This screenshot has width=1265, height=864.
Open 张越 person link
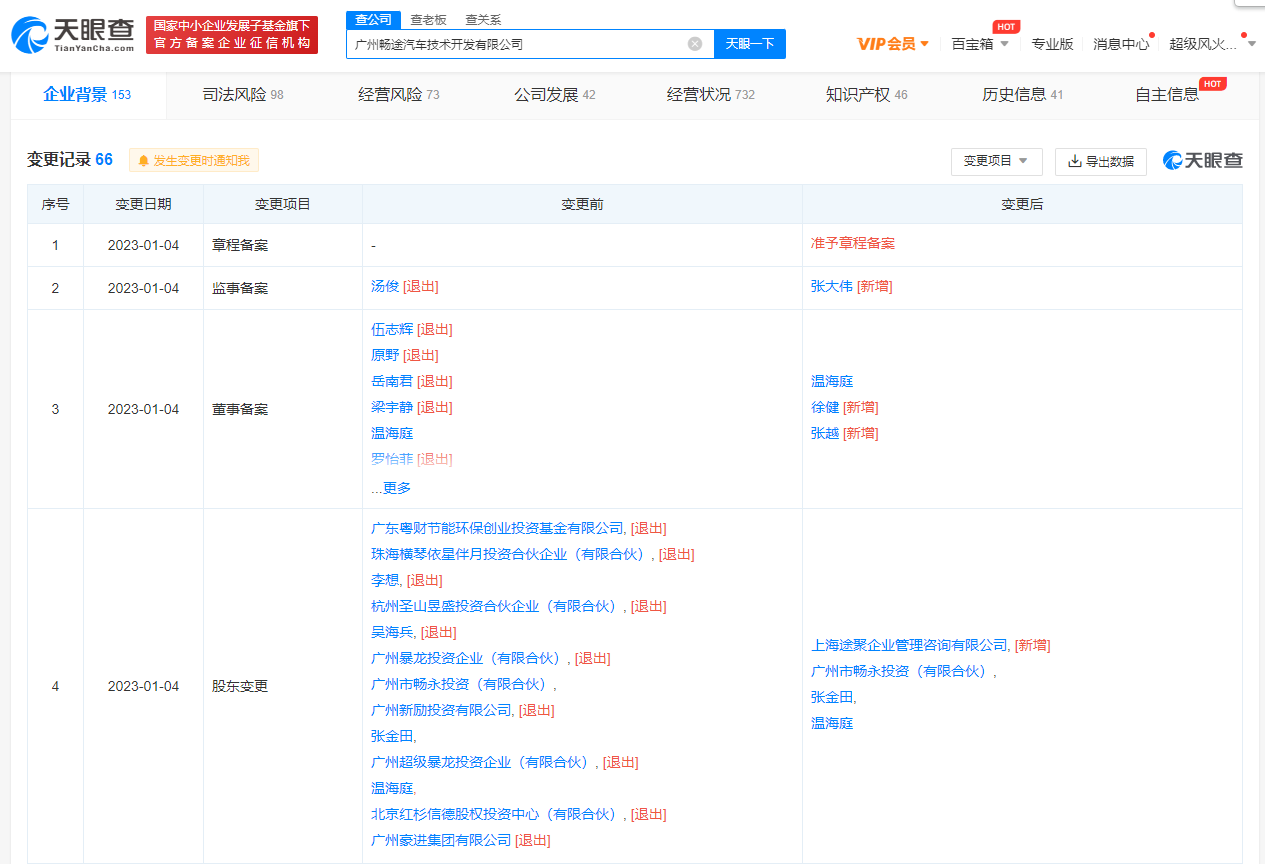coord(825,433)
